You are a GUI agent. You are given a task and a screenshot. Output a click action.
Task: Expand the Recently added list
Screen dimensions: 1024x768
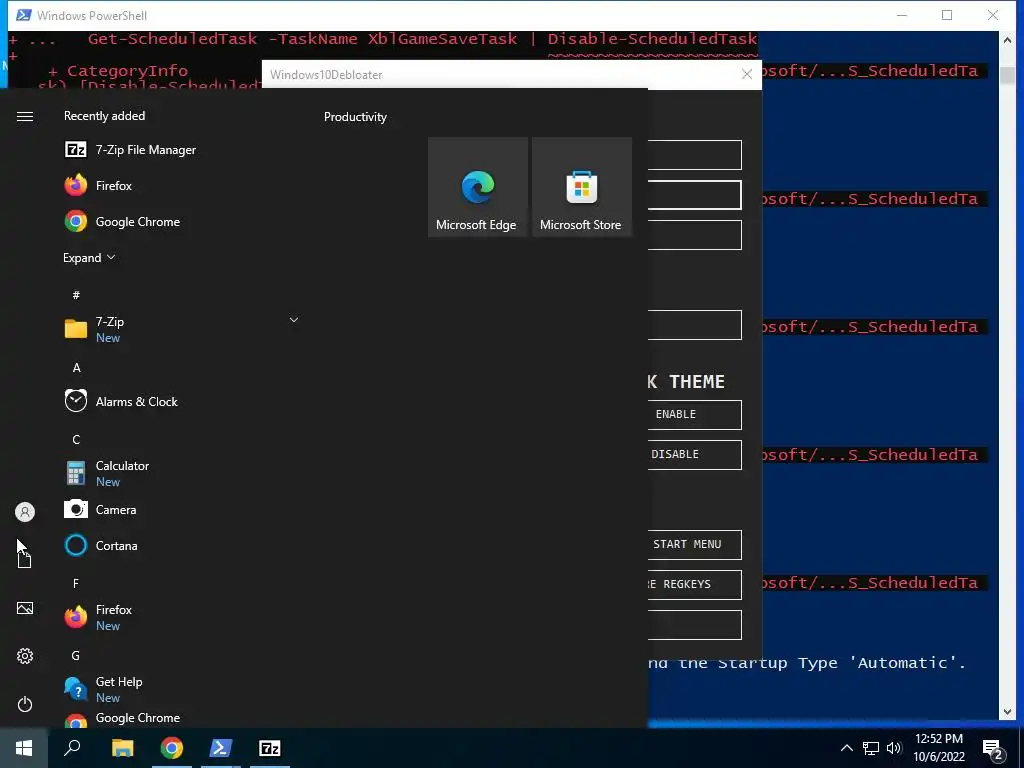click(89, 257)
